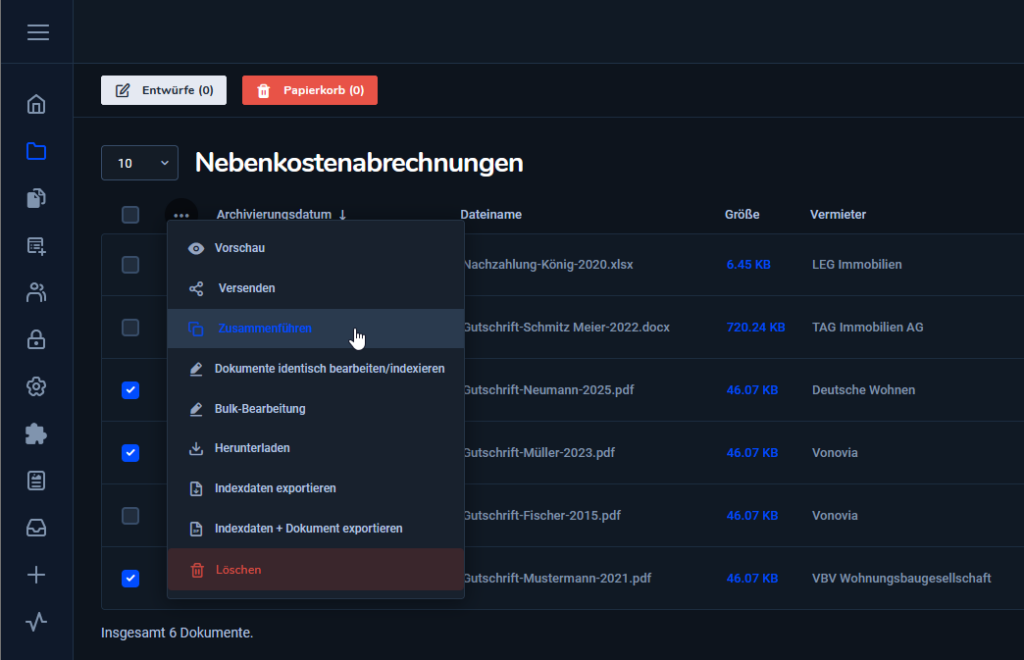
Task: Open the clipboard list icon in sidebar
Action: (36, 480)
